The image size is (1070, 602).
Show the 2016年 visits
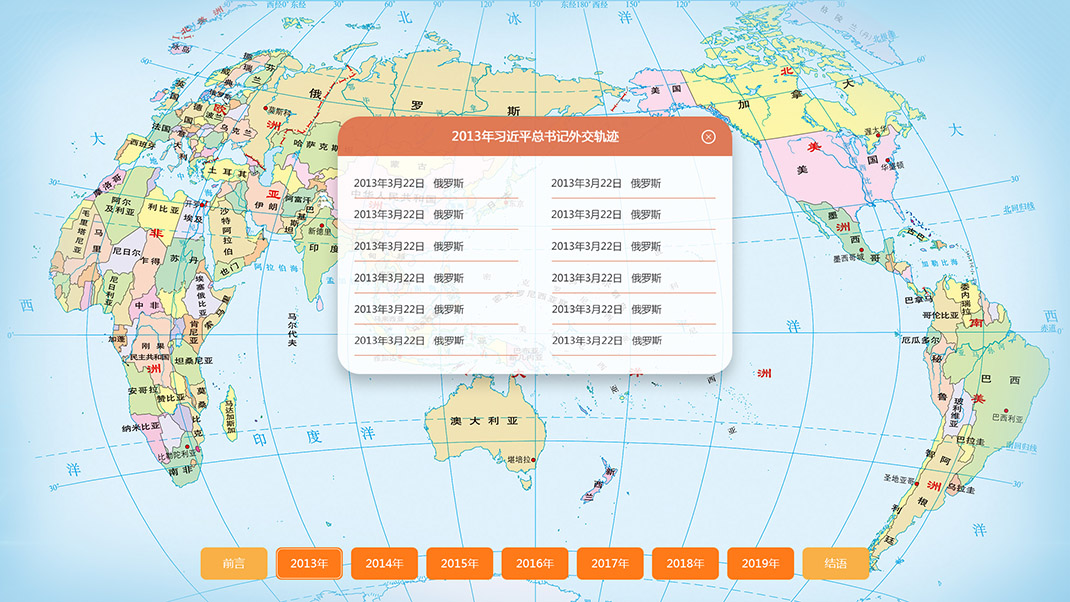coord(535,563)
